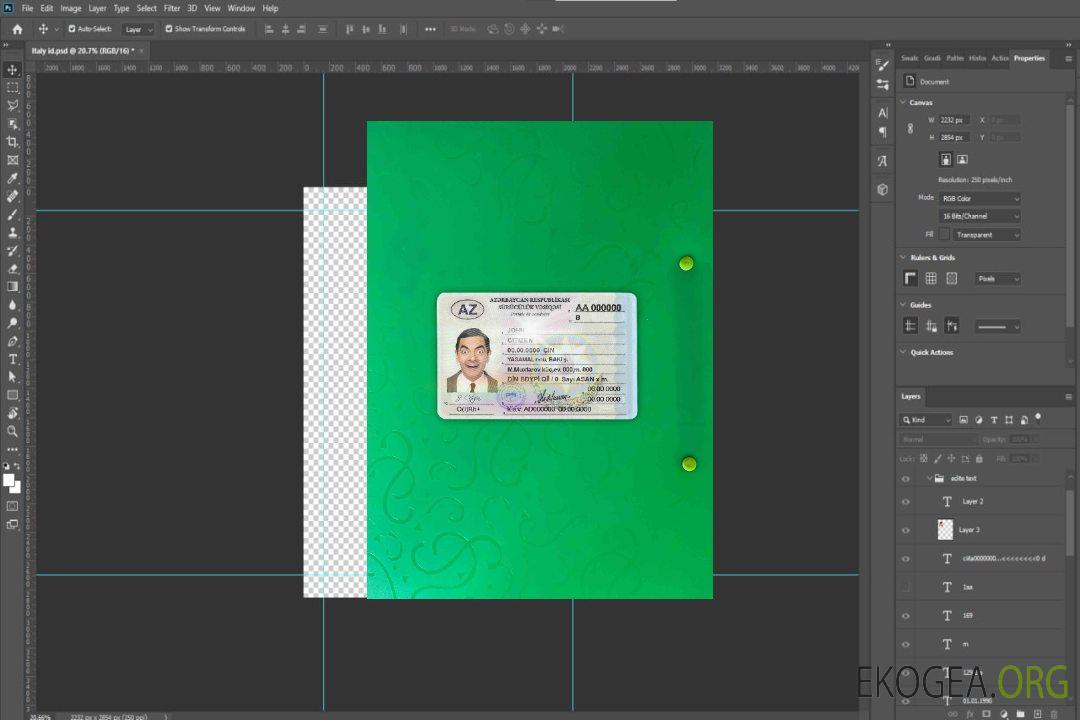Hide Layer 2 using its eye icon
Screen dimensions: 1080x720
(906, 502)
